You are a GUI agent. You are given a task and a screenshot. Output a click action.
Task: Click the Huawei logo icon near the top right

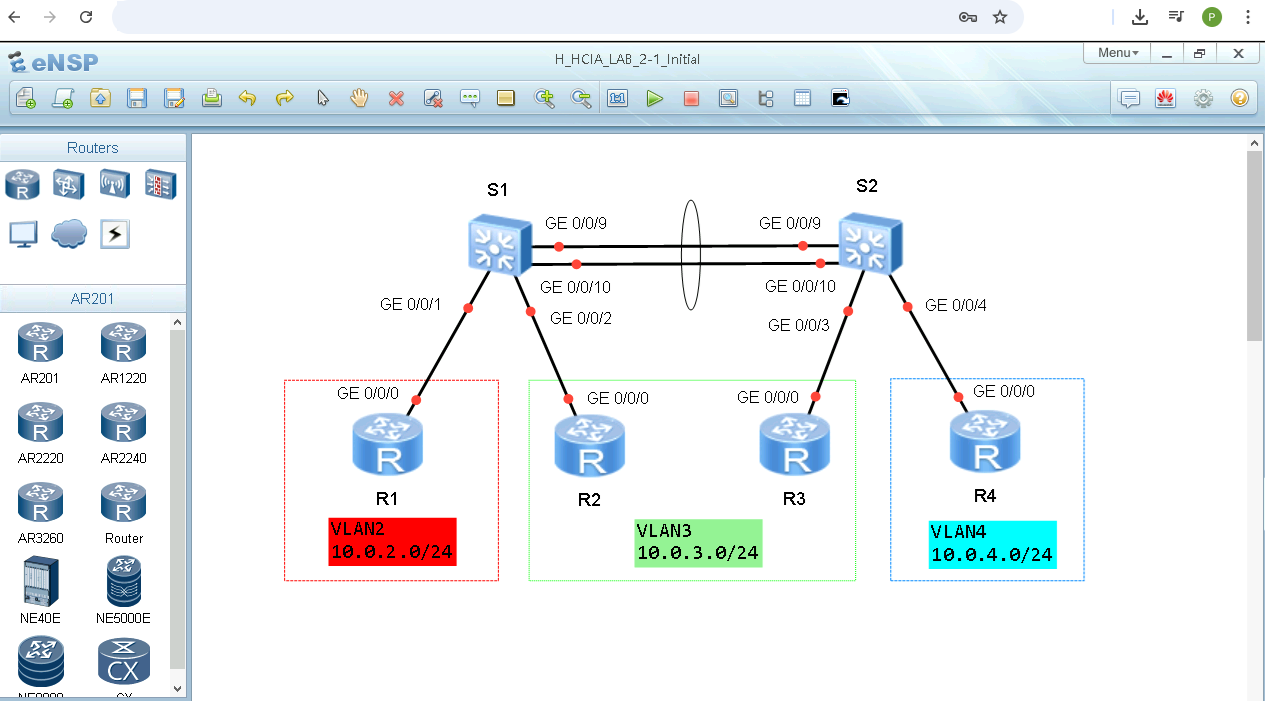(x=1165, y=98)
